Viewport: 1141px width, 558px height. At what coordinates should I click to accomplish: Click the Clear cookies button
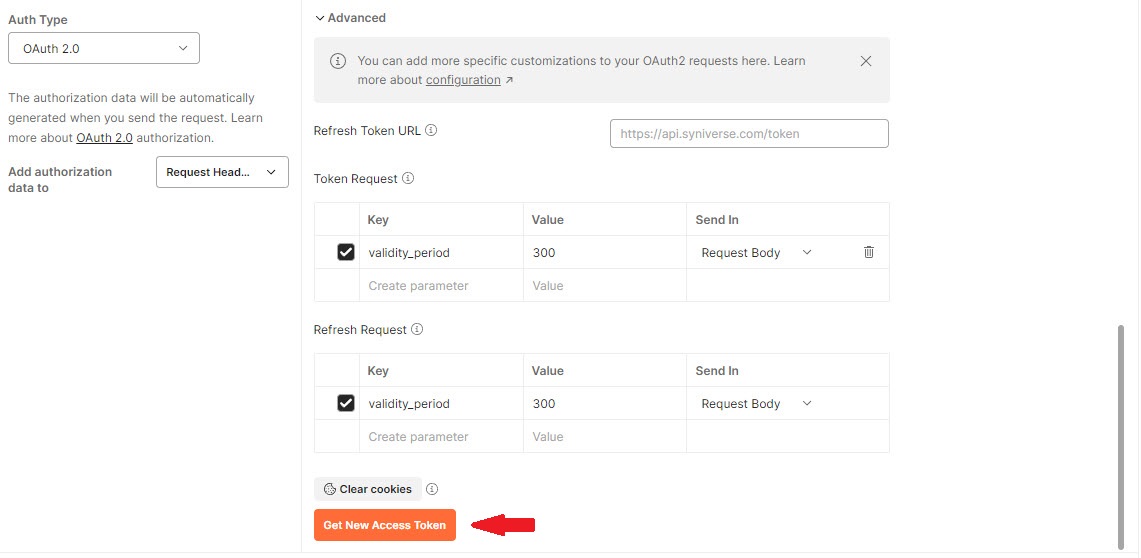click(x=368, y=489)
